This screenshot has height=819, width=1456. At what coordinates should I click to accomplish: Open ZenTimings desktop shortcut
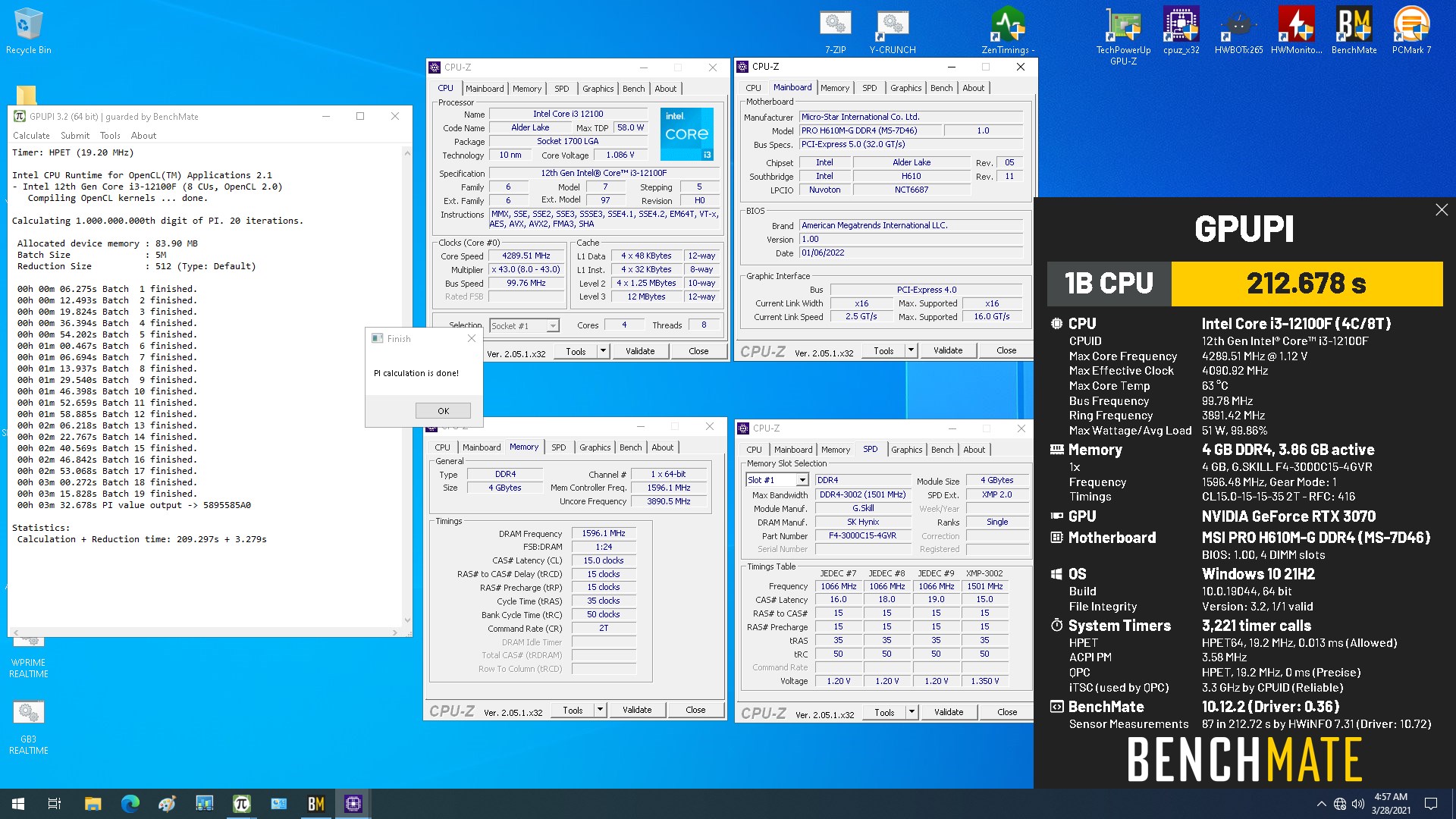[x=1008, y=30]
